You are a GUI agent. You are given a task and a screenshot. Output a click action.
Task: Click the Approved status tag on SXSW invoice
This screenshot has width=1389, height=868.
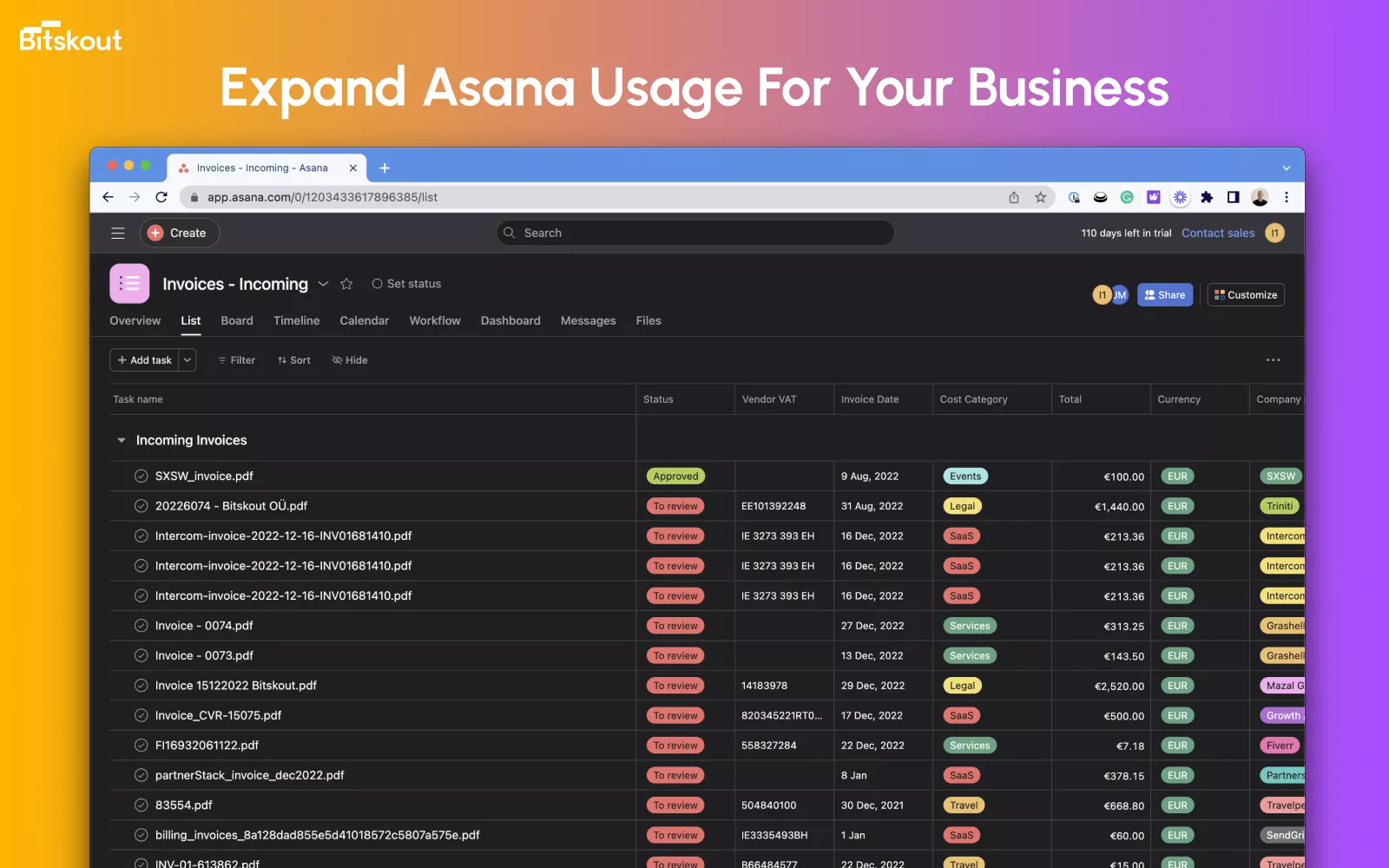[675, 477]
